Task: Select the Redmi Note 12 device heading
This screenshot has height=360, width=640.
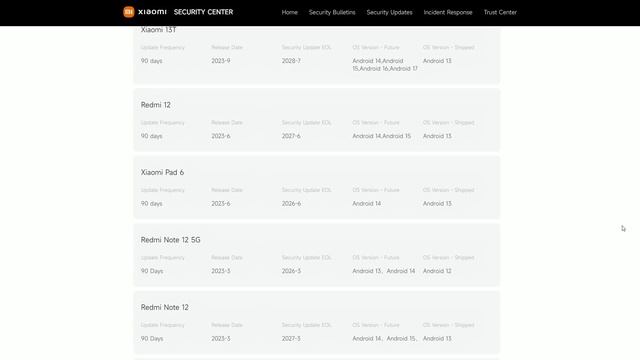Action: tap(164, 307)
